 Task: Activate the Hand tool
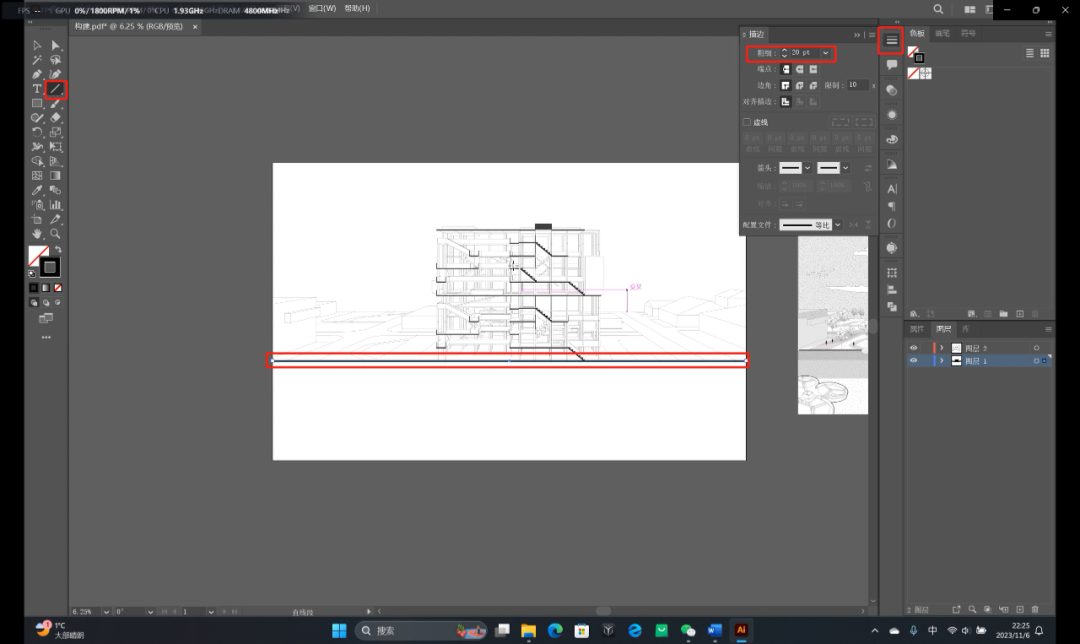(x=37, y=233)
